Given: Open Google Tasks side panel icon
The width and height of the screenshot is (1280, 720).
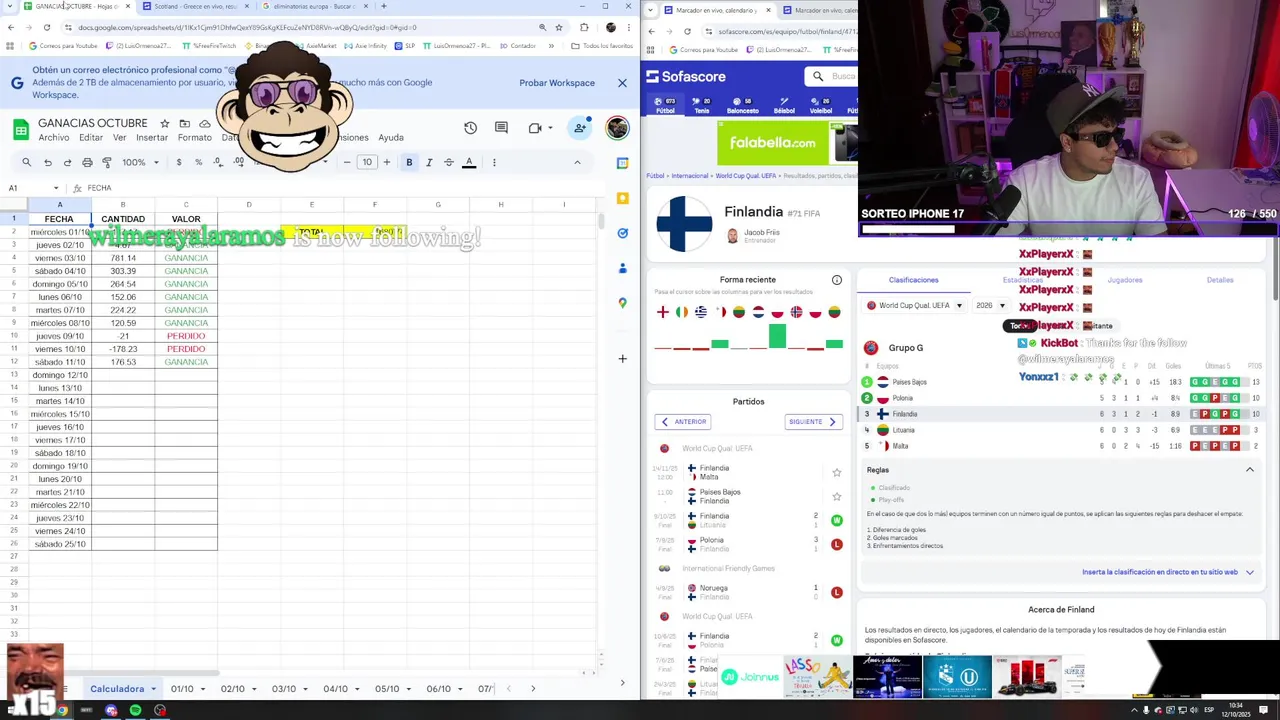Looking at the screenshot, I should point(622,233).
